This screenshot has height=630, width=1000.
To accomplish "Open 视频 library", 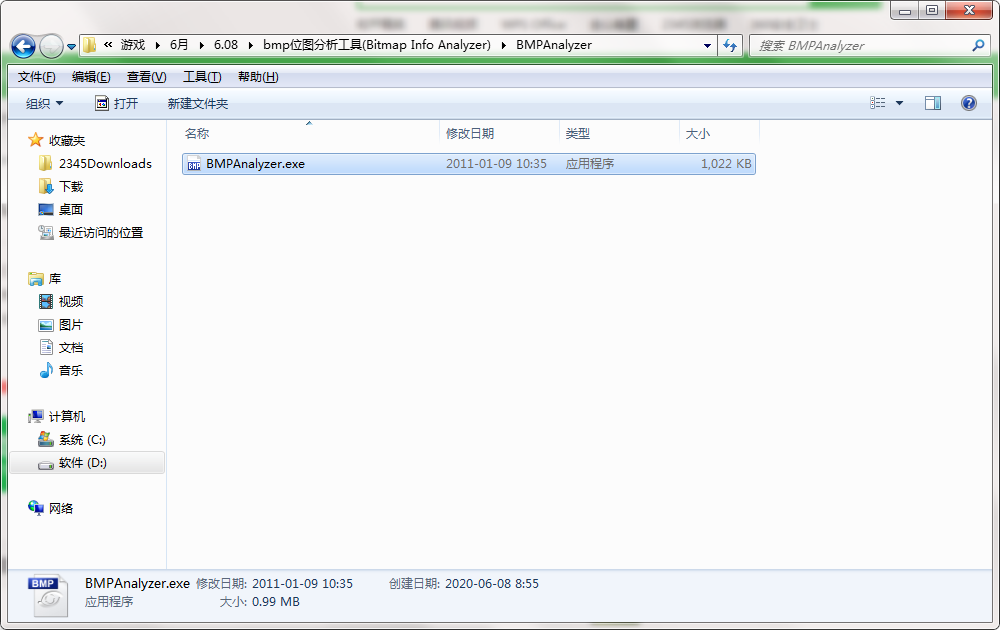I will click(x=71, y=302).
